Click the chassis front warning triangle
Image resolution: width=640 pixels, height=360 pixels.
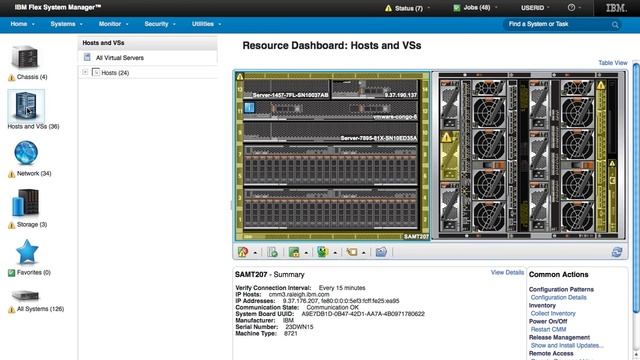coord(240,76)
